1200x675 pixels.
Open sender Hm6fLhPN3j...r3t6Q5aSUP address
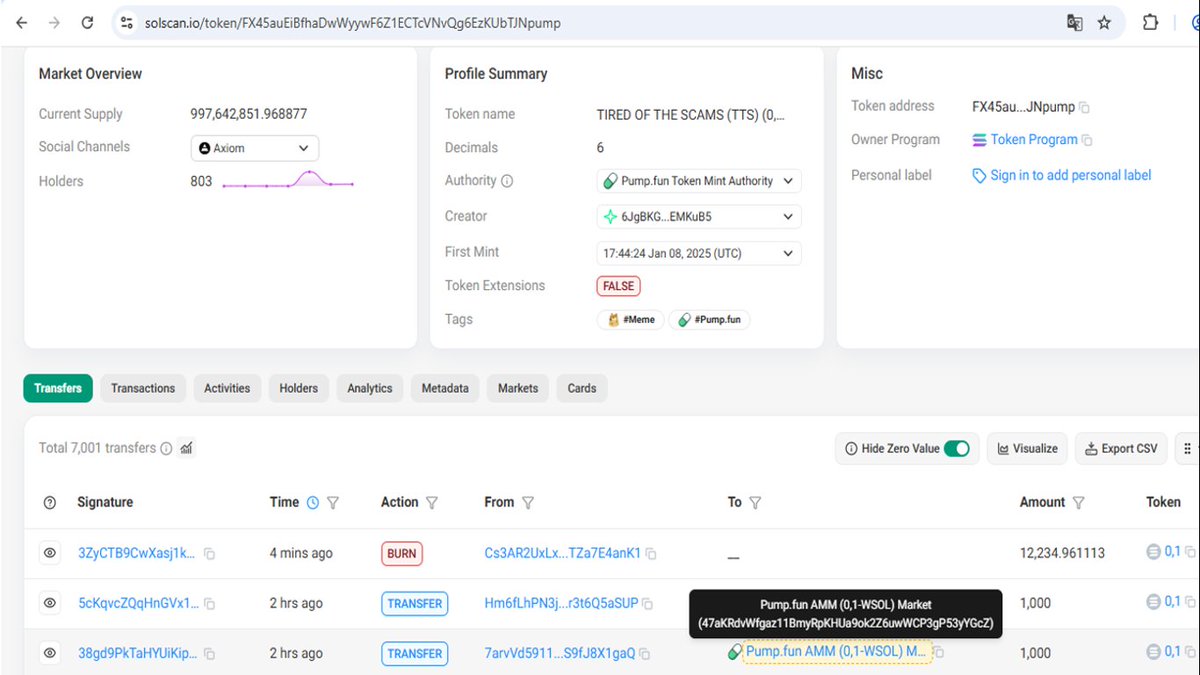point(561,603)
